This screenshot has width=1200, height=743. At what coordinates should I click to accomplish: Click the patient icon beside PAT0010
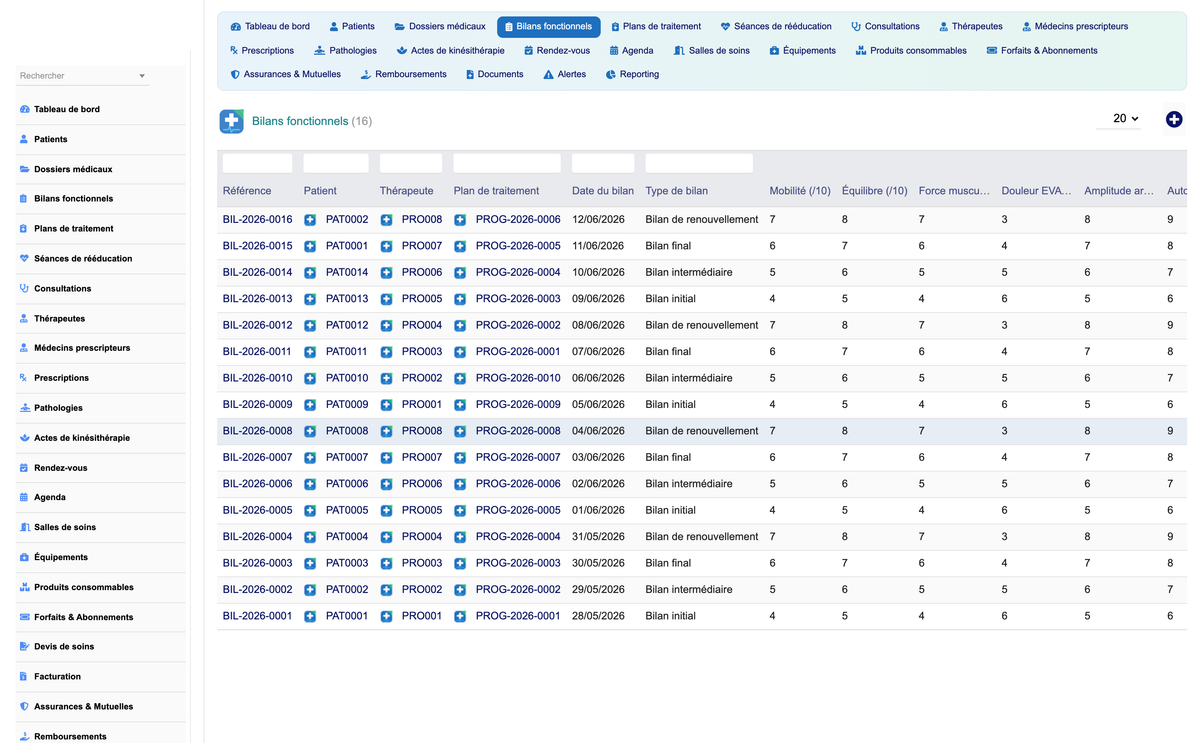[x=310, y=379]
